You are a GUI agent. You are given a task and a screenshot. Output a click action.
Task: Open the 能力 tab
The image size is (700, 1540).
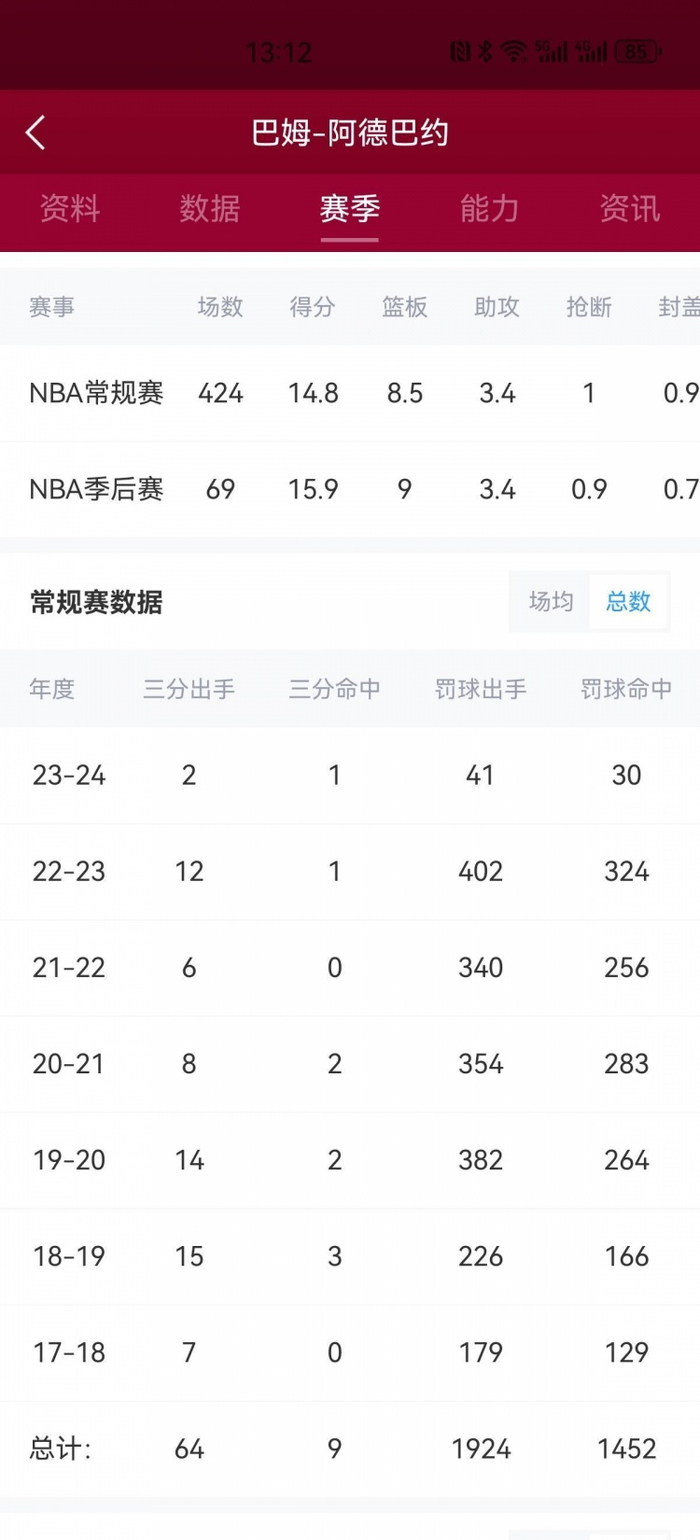pyautogui.click(x=489, y=208)
